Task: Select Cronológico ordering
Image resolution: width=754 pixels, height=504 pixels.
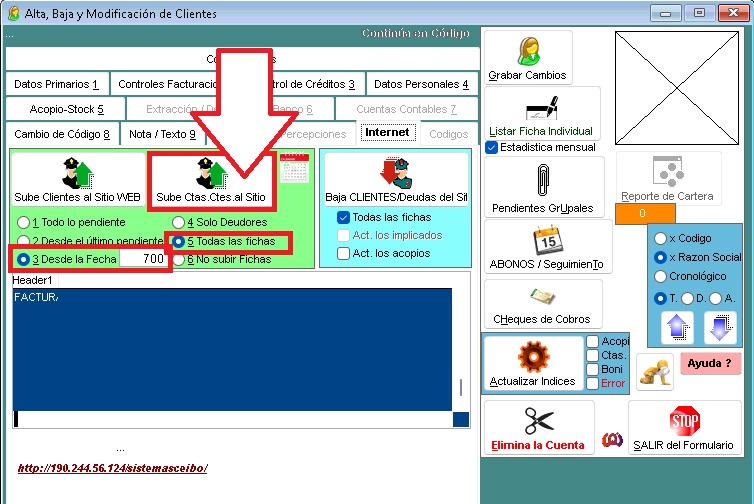Action: coord(660,277)
